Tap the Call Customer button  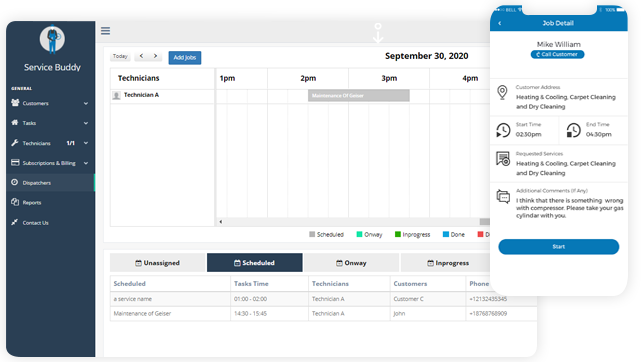[557, 55]
